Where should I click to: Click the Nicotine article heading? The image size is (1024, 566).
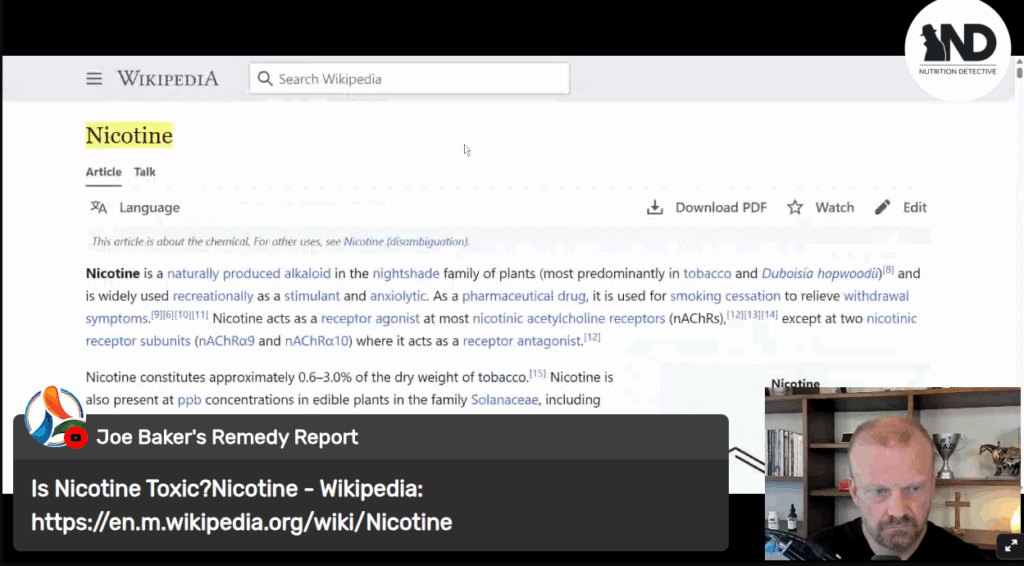pyautogui.click(x=129, y=135)
